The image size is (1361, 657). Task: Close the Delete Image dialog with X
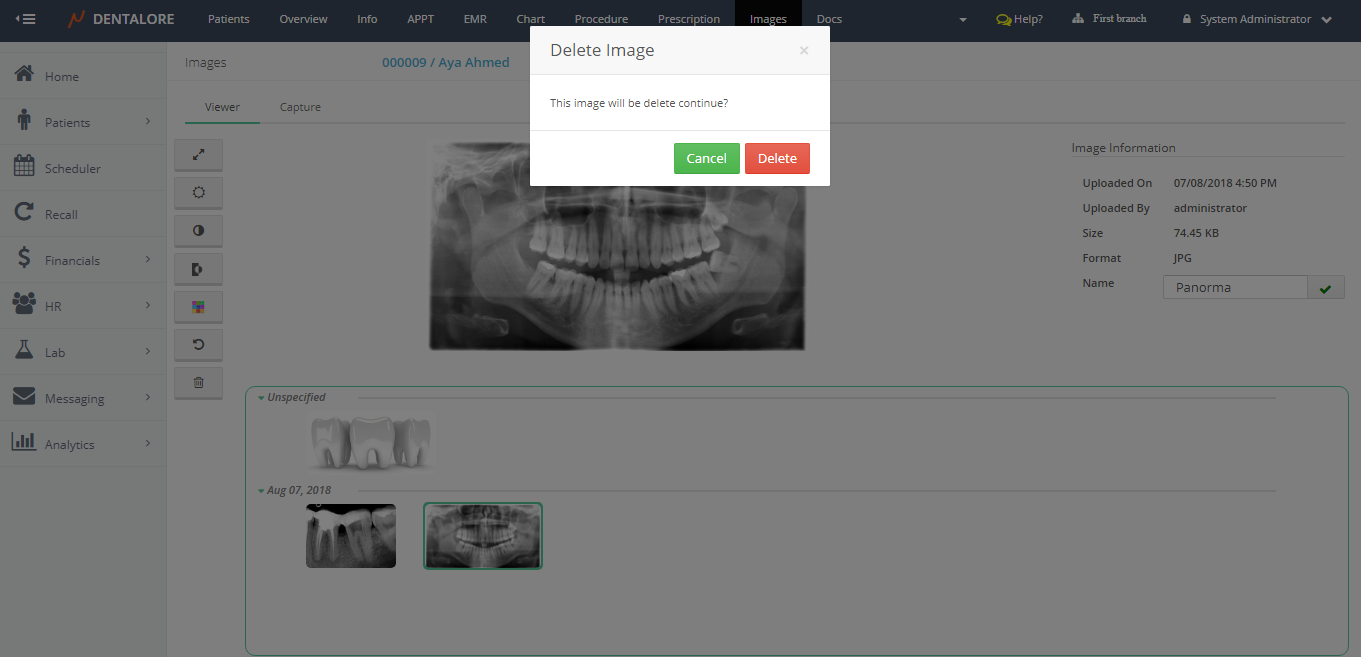(803, 51)
